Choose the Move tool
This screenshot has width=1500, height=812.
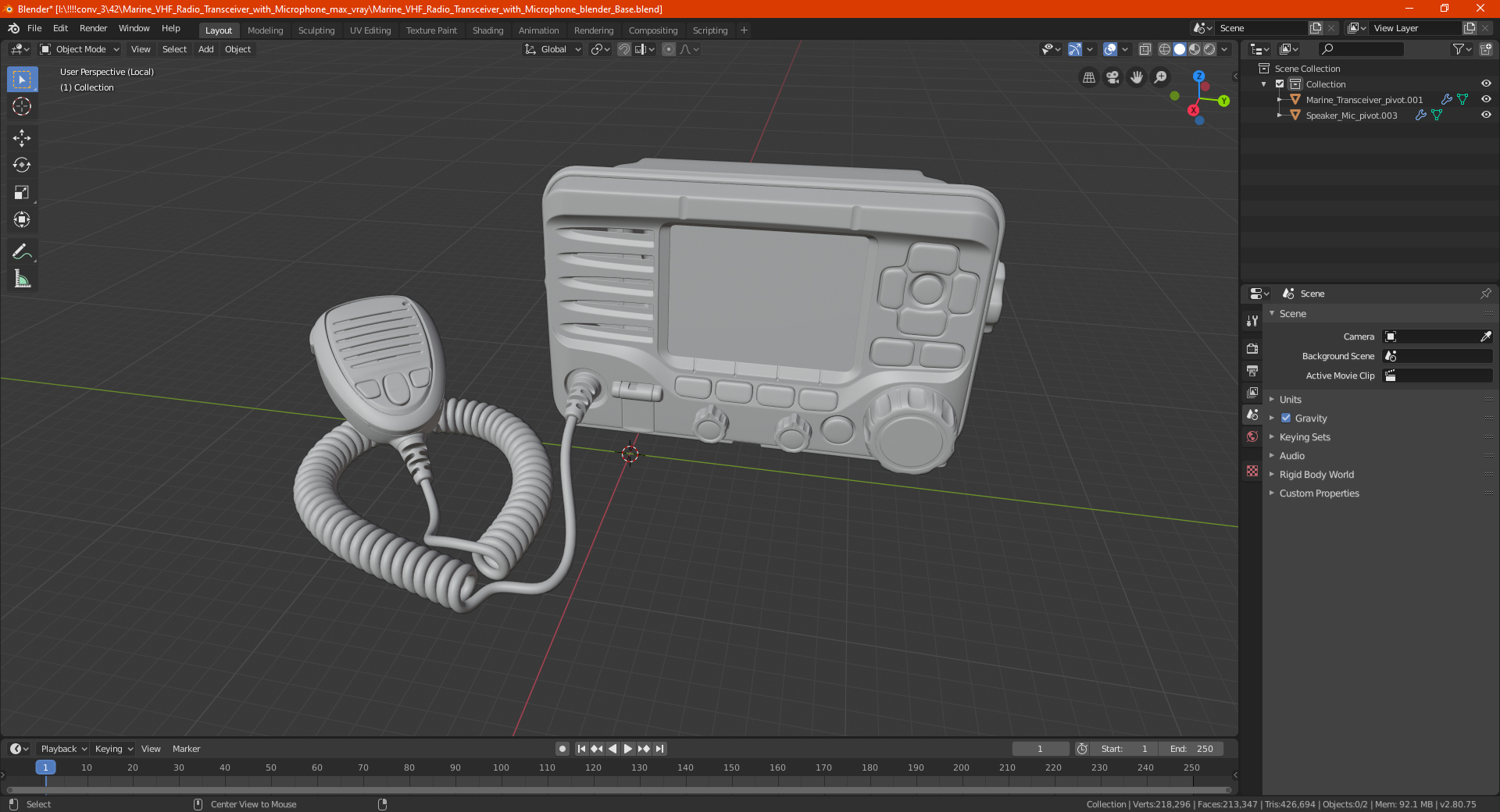22,138
